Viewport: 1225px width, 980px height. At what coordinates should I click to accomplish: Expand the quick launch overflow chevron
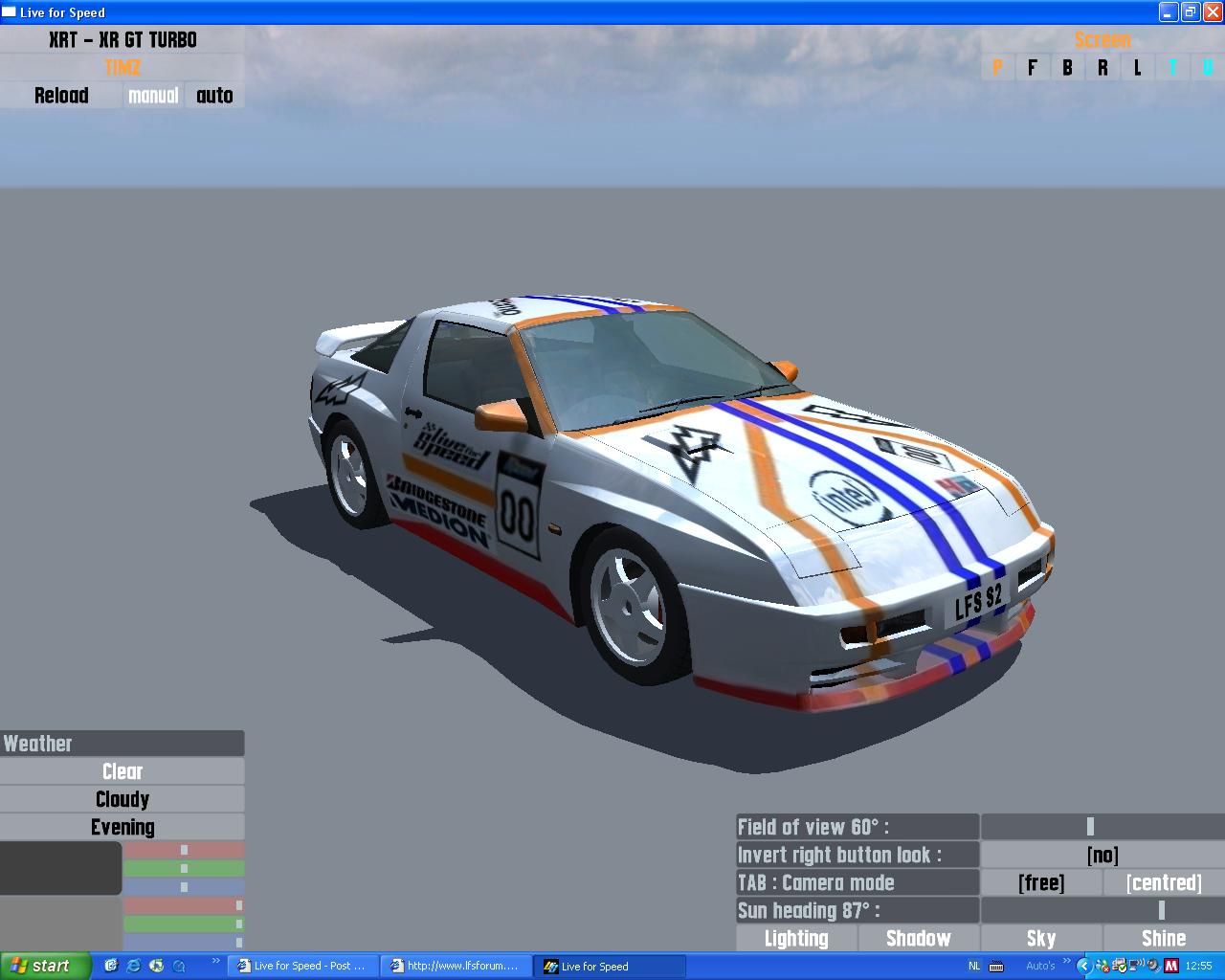click(x=215, y=961)
